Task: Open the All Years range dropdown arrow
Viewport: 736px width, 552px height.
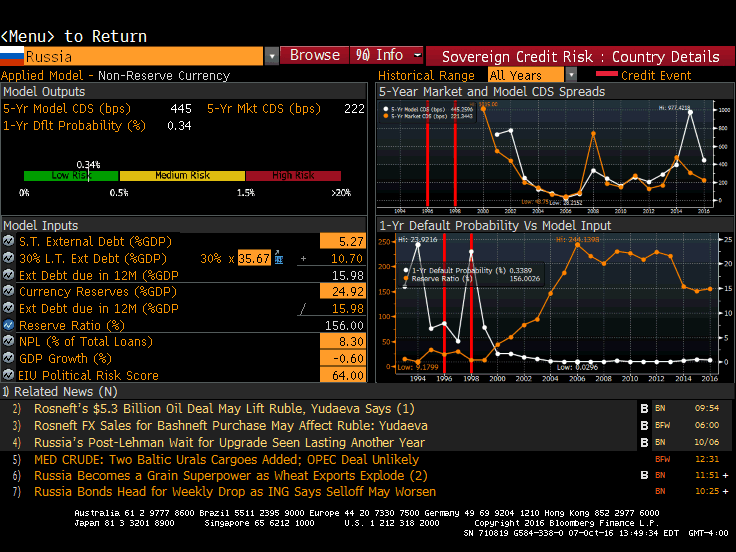Action: 571,75
